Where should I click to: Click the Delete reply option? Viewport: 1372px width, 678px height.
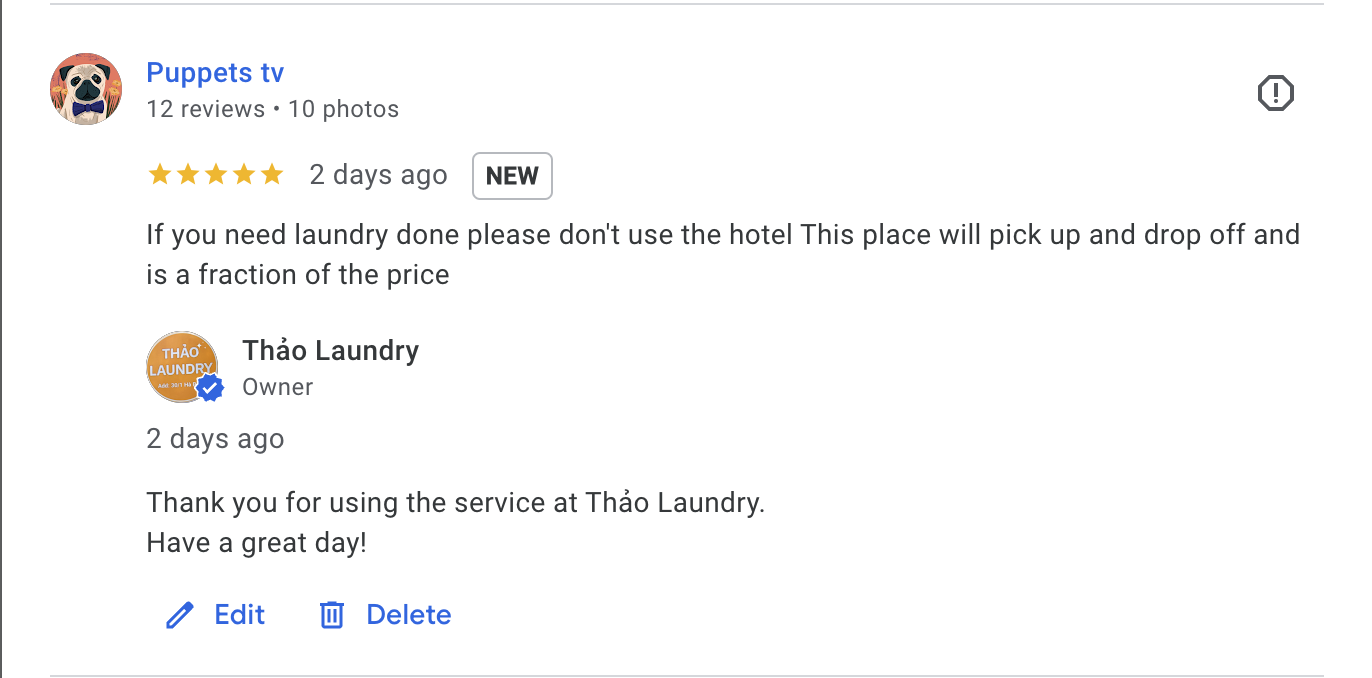409,615
